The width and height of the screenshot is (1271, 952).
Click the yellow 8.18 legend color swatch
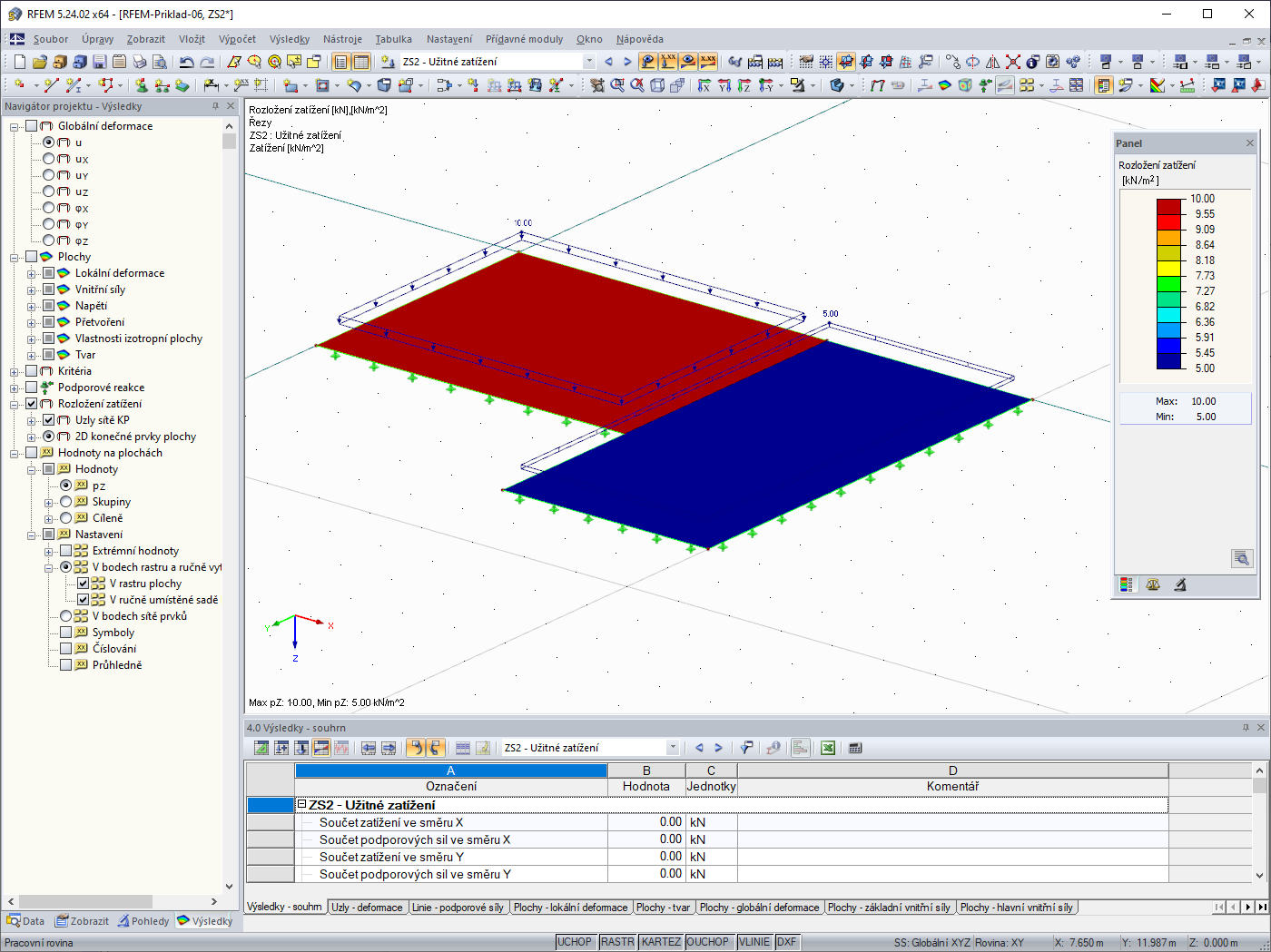click(1168, 268)
